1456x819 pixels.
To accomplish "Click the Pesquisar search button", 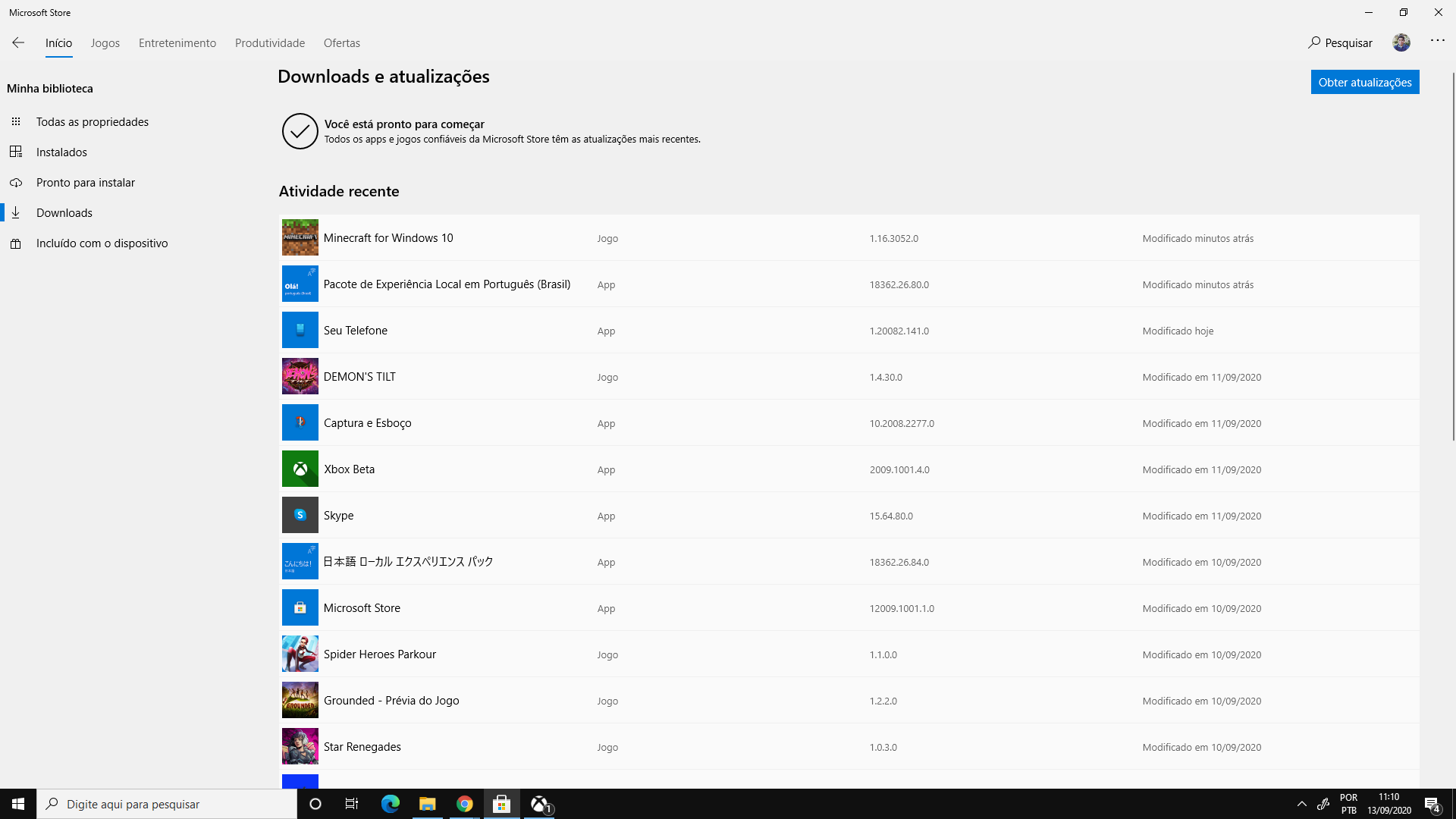I will [x=1340, y=42].
